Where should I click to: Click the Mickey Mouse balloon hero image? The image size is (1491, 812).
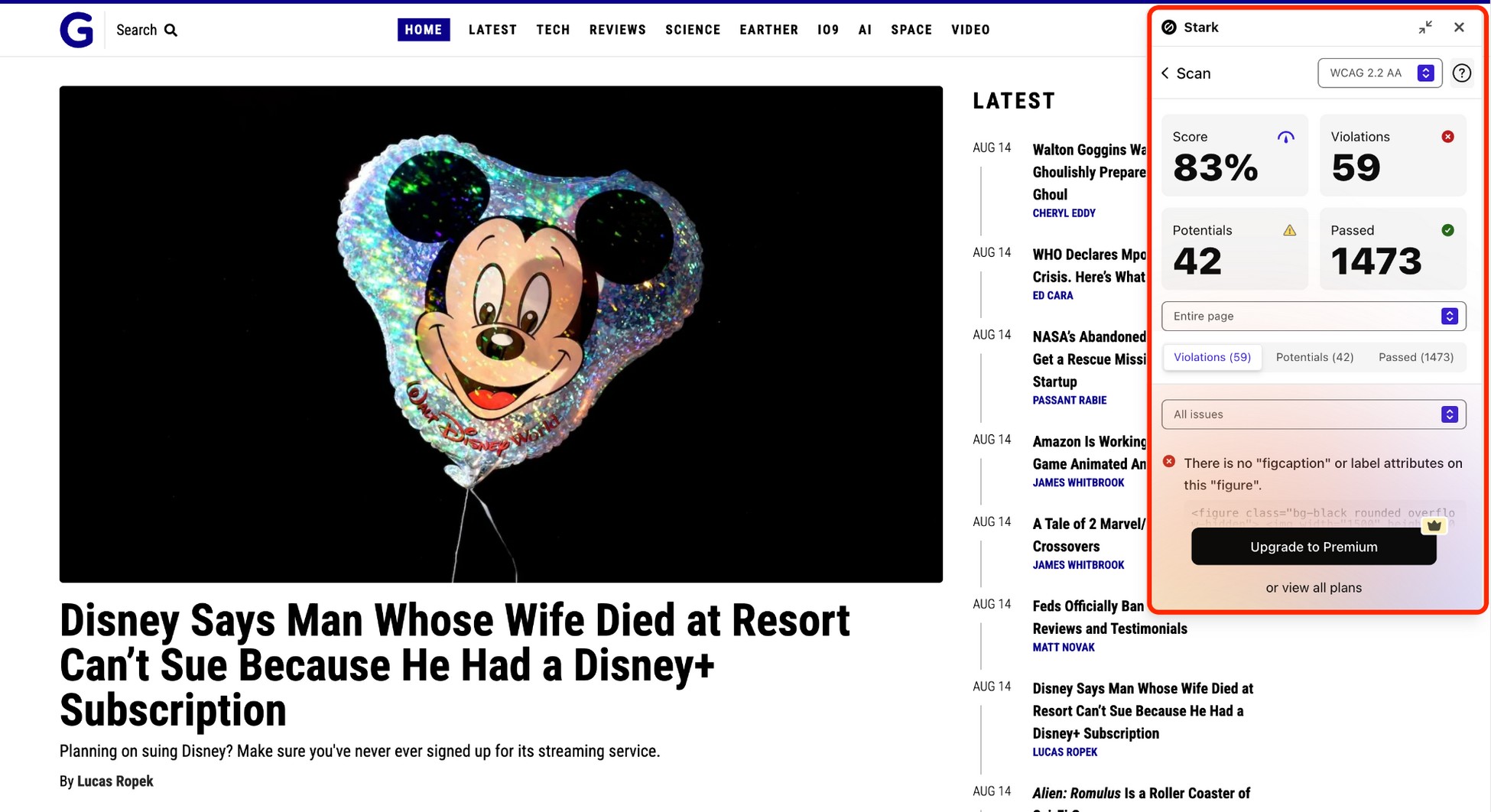(501, 334)
